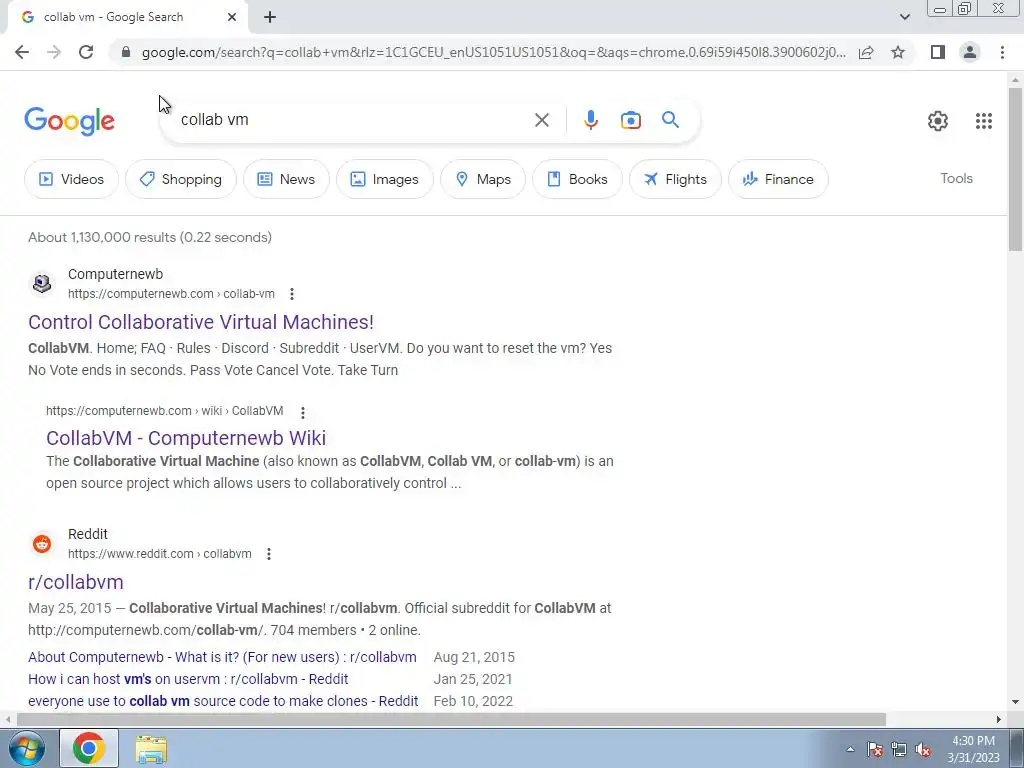This screenshot has width=1024, height=768.
Task: Open Google quick settings gear
Action: [938, 121]
